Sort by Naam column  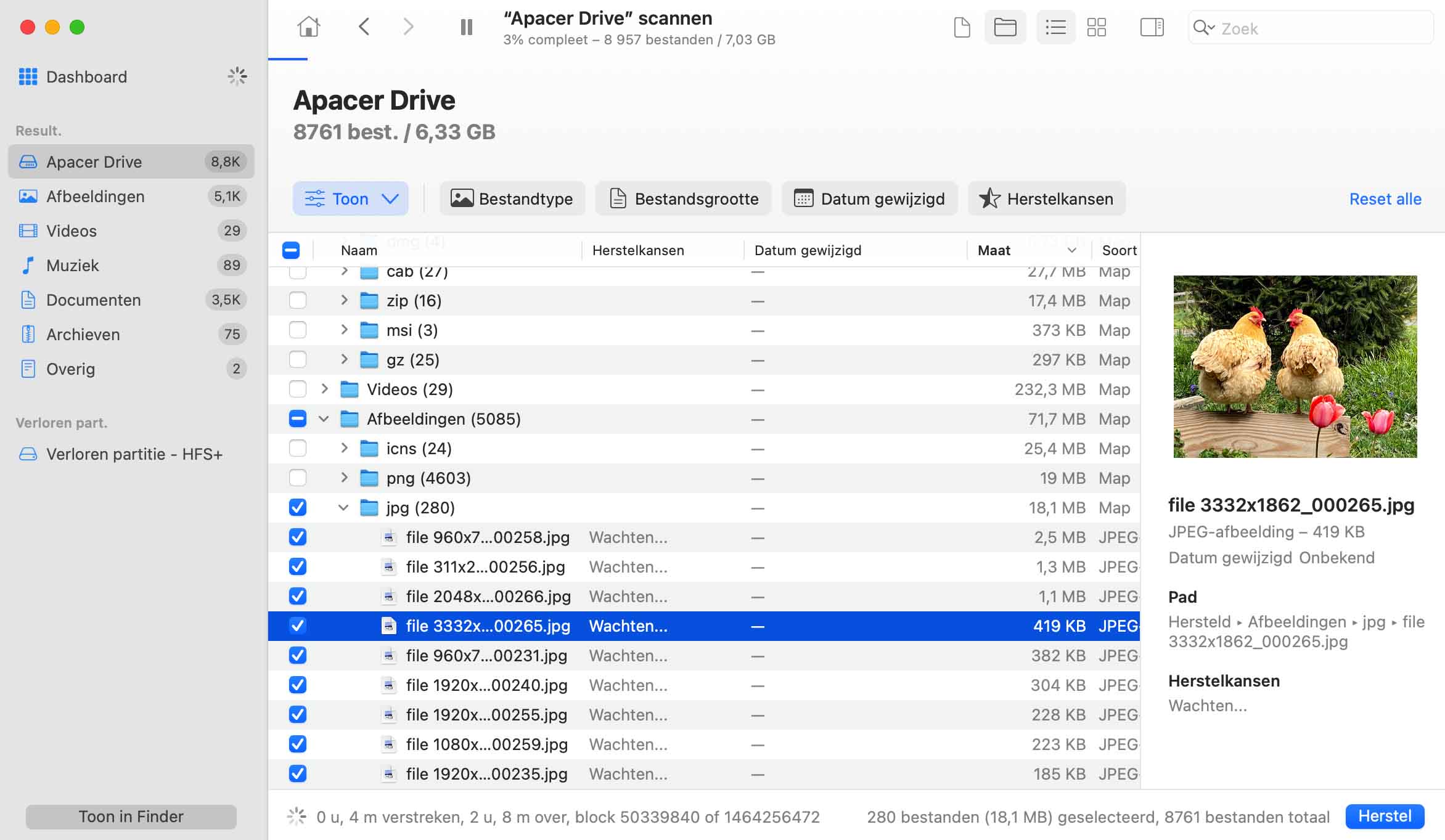[359, 250]
